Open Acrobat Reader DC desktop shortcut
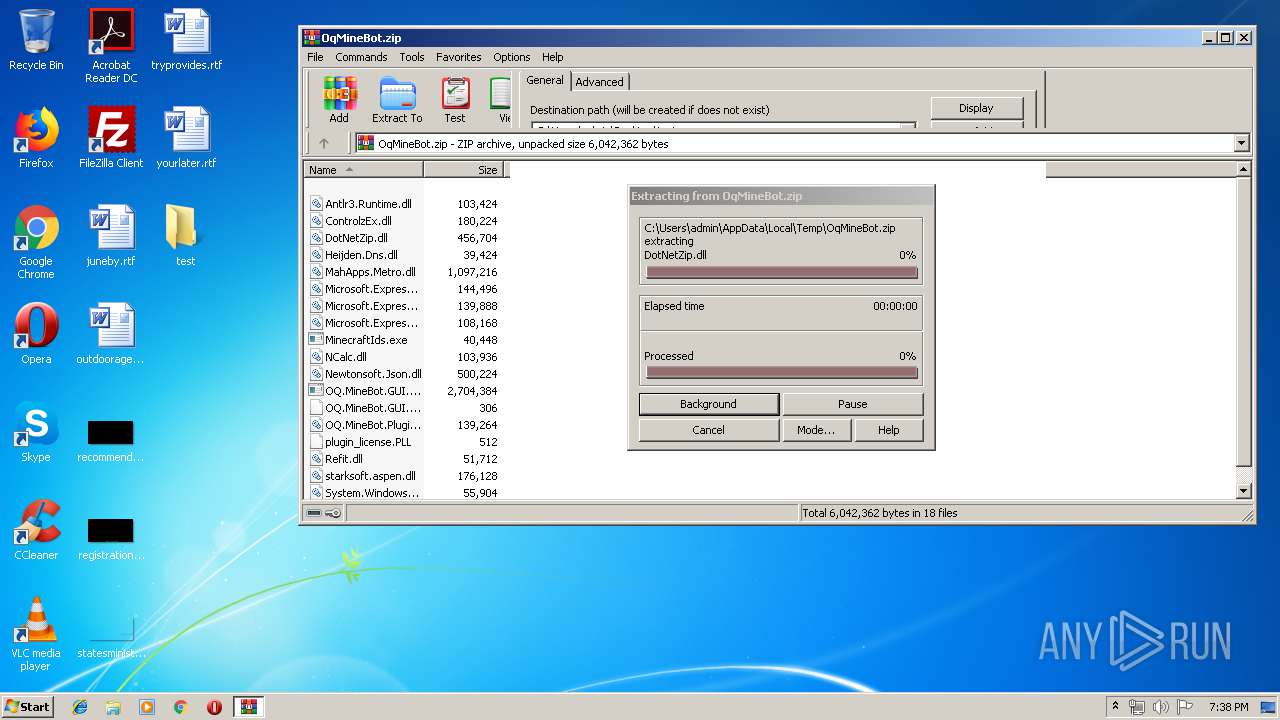 point(111,46)
